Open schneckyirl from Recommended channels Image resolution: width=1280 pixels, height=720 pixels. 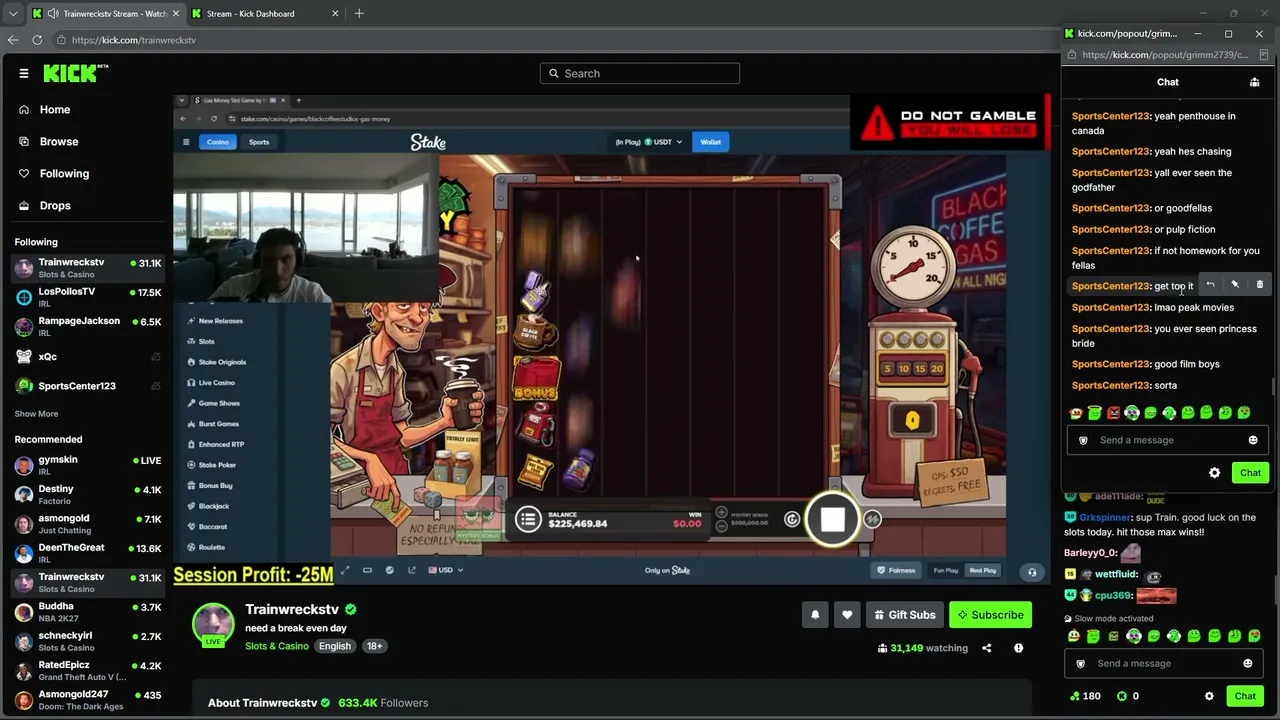[x=87, y=641]
